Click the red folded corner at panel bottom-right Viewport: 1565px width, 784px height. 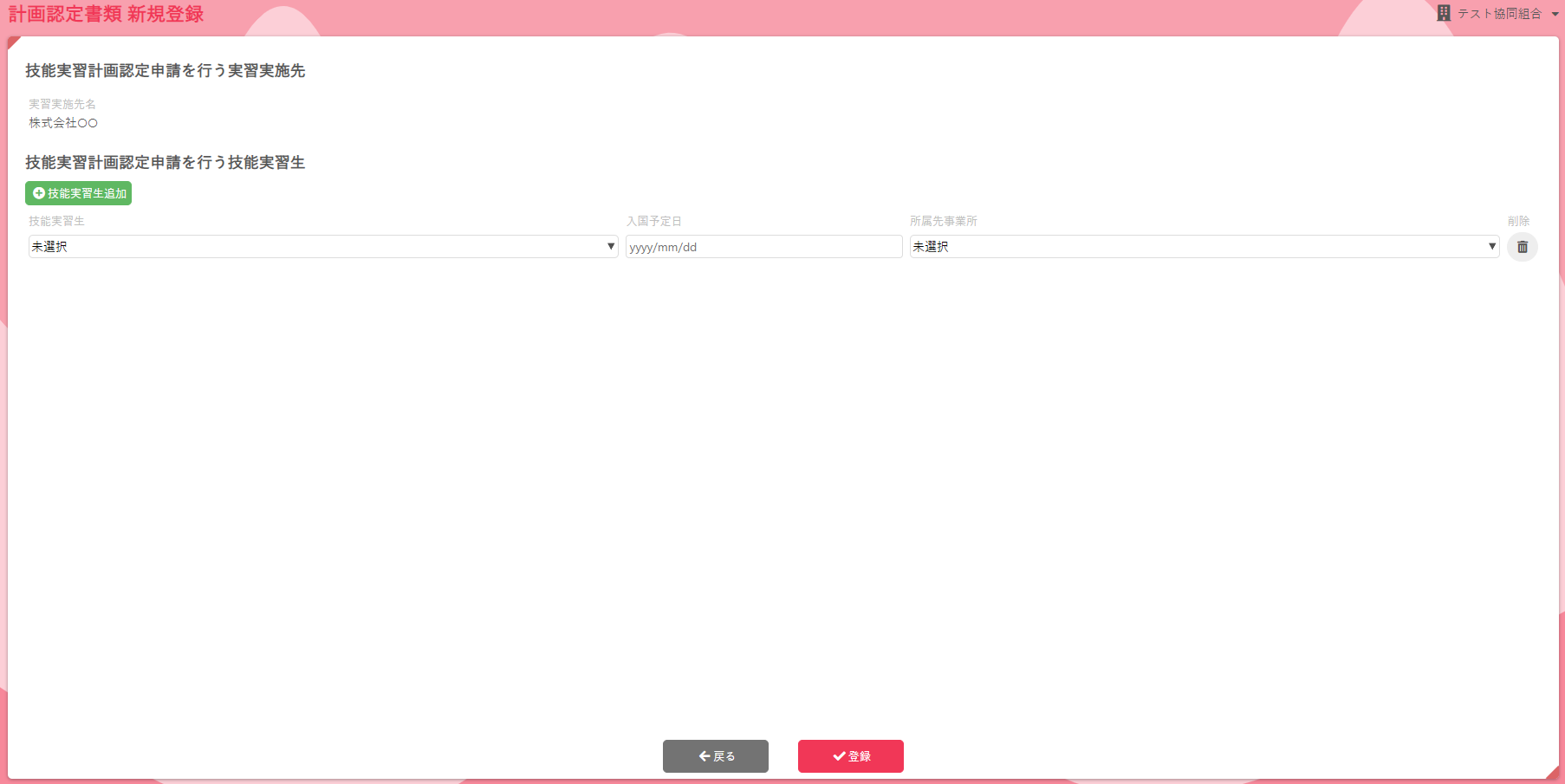[x=1552, y=772]
